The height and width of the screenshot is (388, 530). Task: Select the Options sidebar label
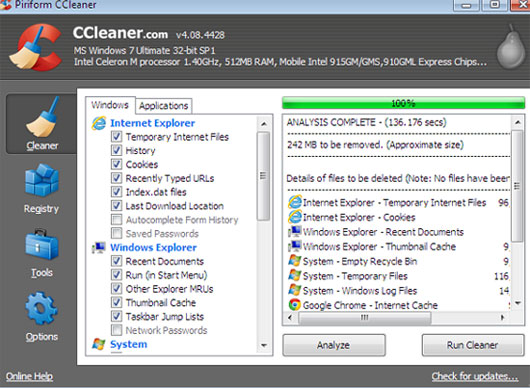click(x=42, y=337)
